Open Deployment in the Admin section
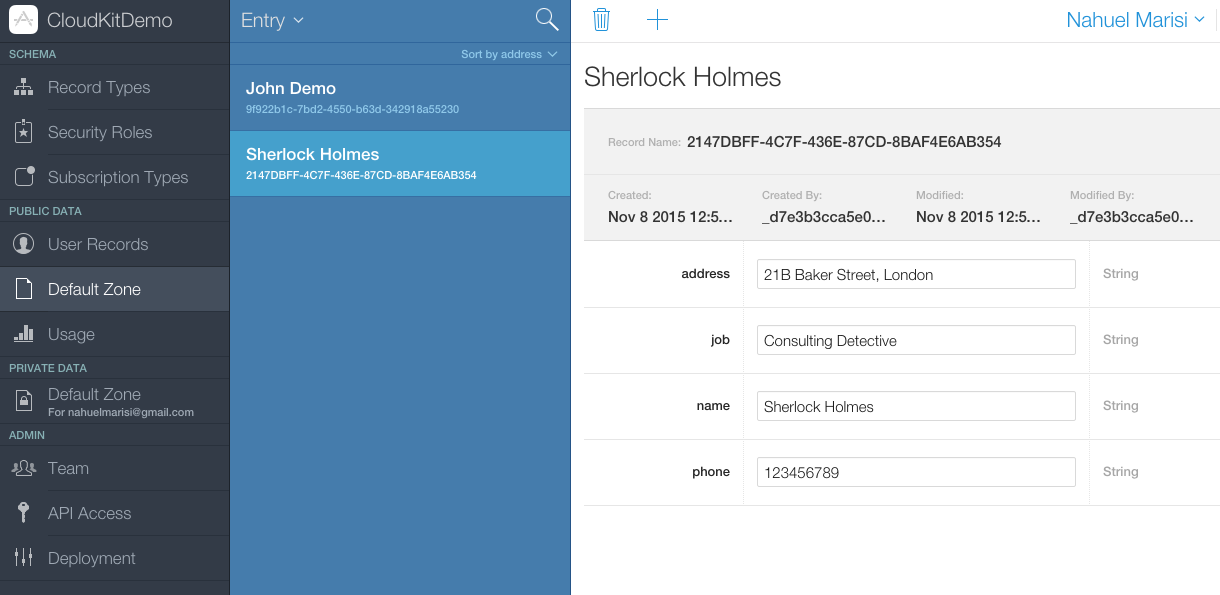Screen dimensions: 1220x595 [x=114, y=558]
